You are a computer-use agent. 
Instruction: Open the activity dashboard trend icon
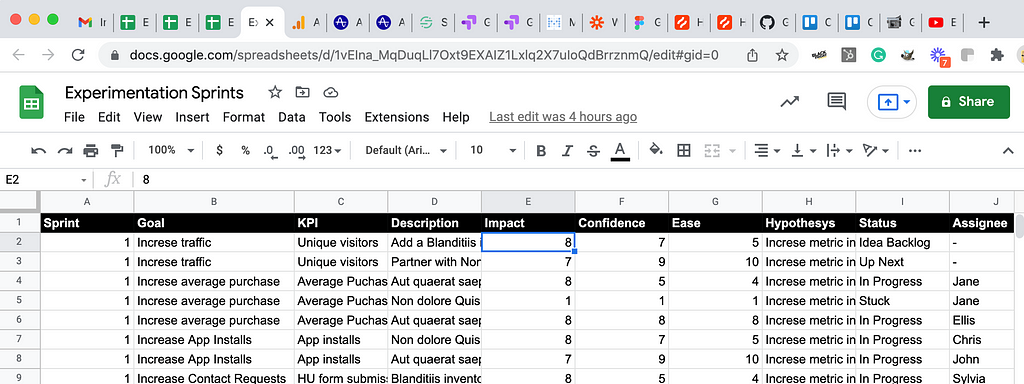[x=790, y=101]
